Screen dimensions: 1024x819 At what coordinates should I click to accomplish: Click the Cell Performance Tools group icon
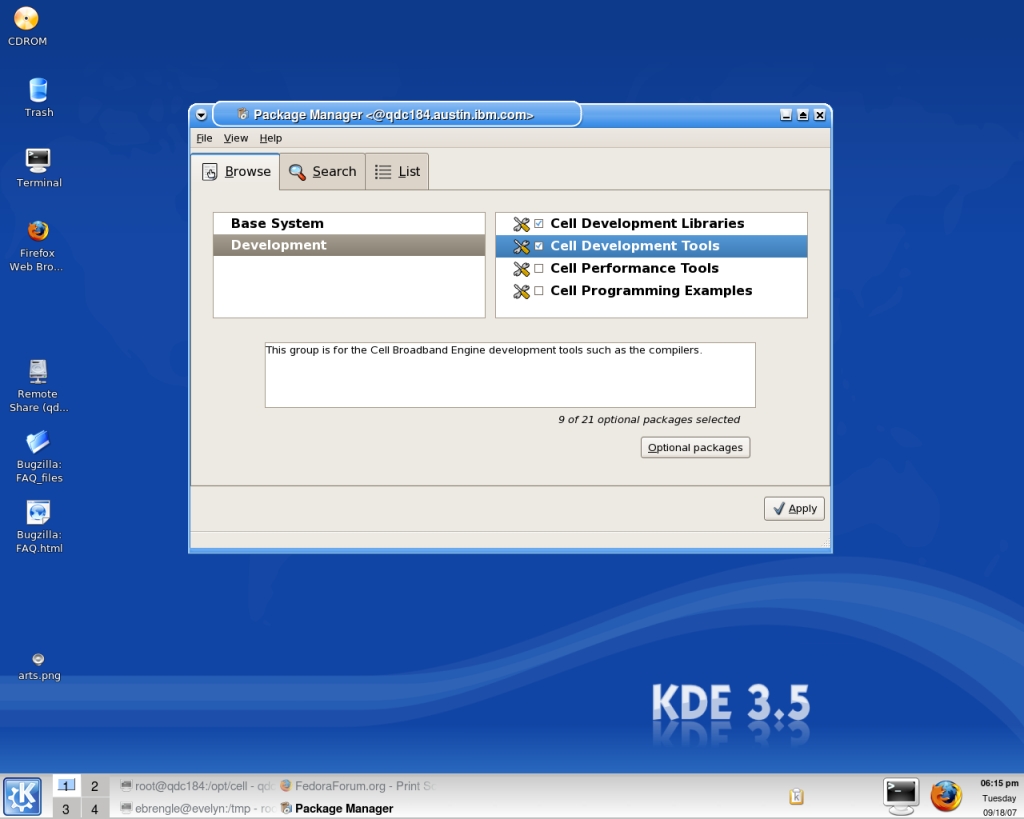[x=521, y=268]
